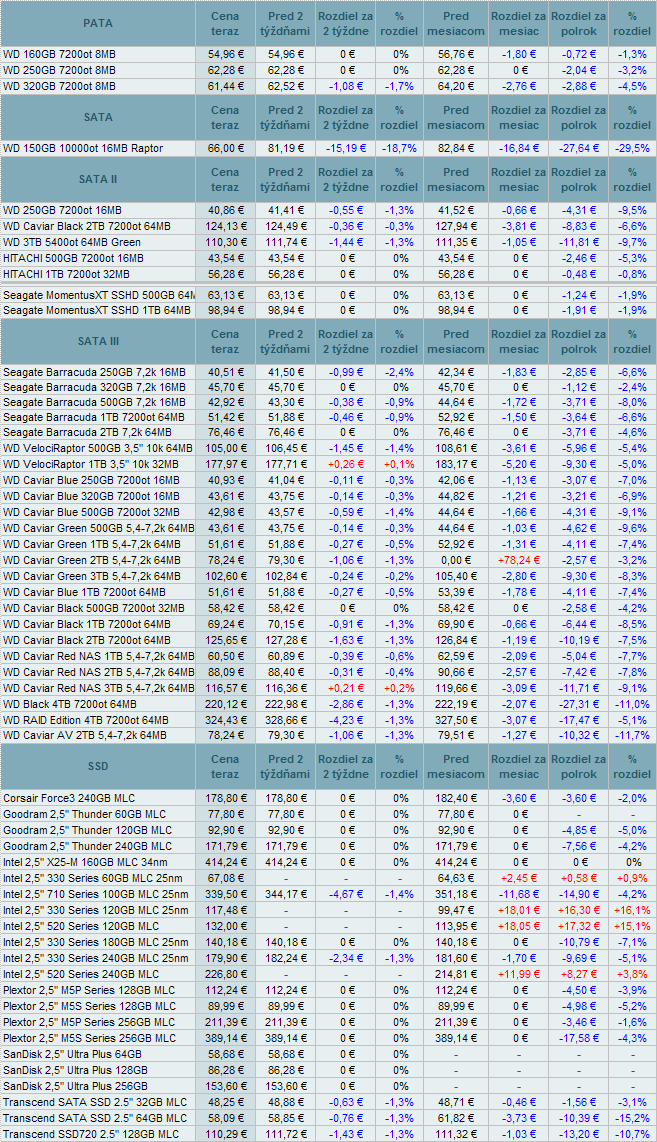Image resolution: width=657 pixels, height=1142 pixels.
Task: Select Transcend SATA SSD 32GB MLC name
Action: tap(95, 1103)
